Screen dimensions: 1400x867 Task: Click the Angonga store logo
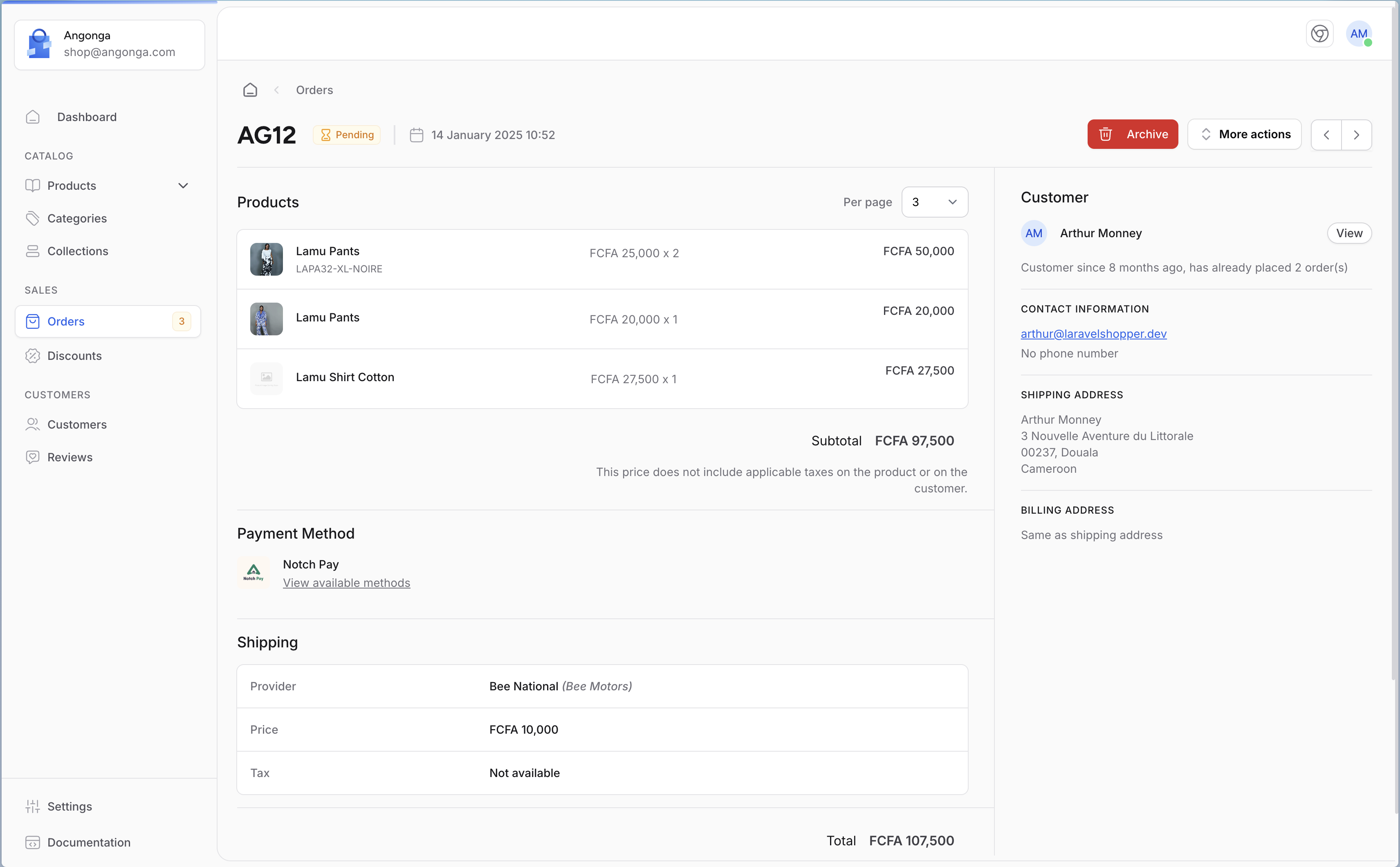pyautogui.click(x=40, y=44)
